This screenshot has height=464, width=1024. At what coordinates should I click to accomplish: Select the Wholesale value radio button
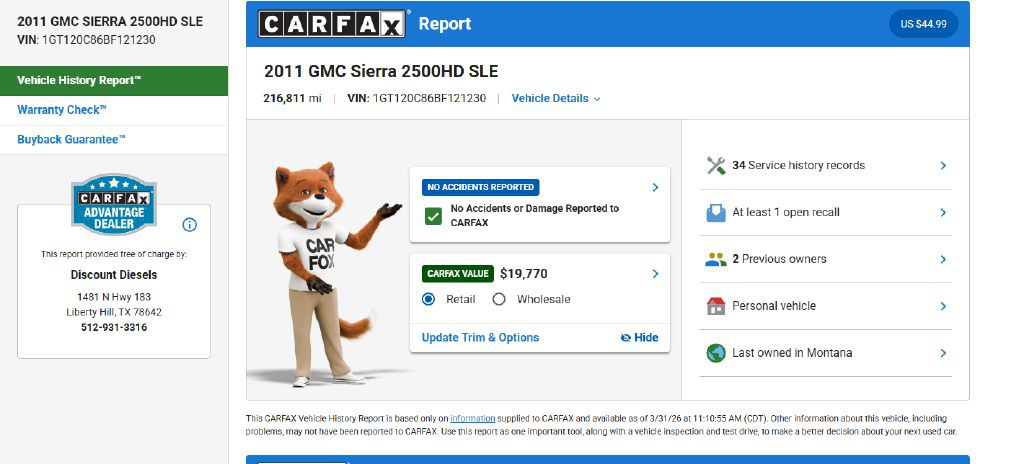tap(499, 299)
